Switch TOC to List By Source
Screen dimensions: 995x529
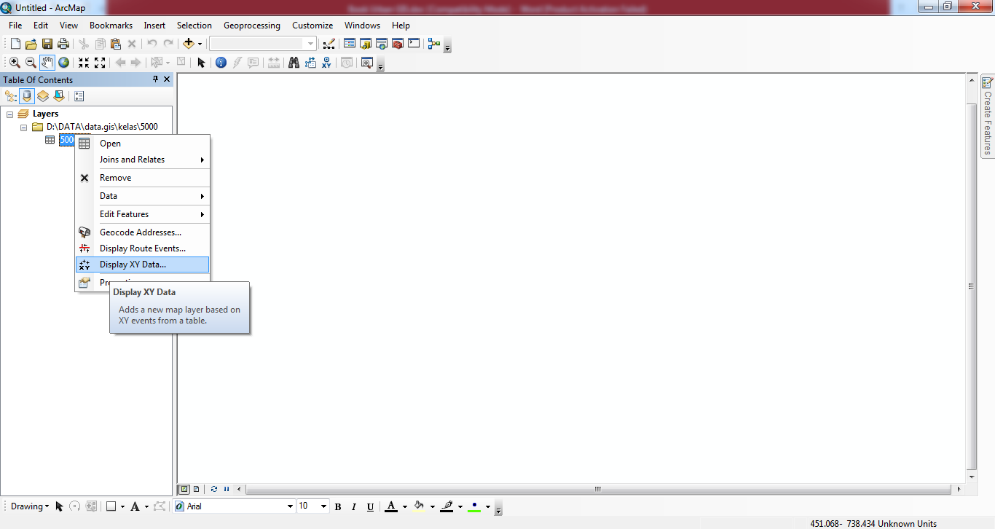point(27,96)
